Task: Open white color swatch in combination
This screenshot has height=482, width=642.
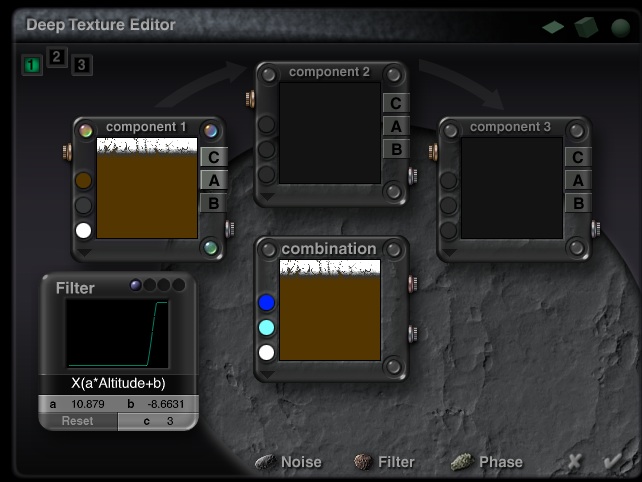Action: (267, 352)
